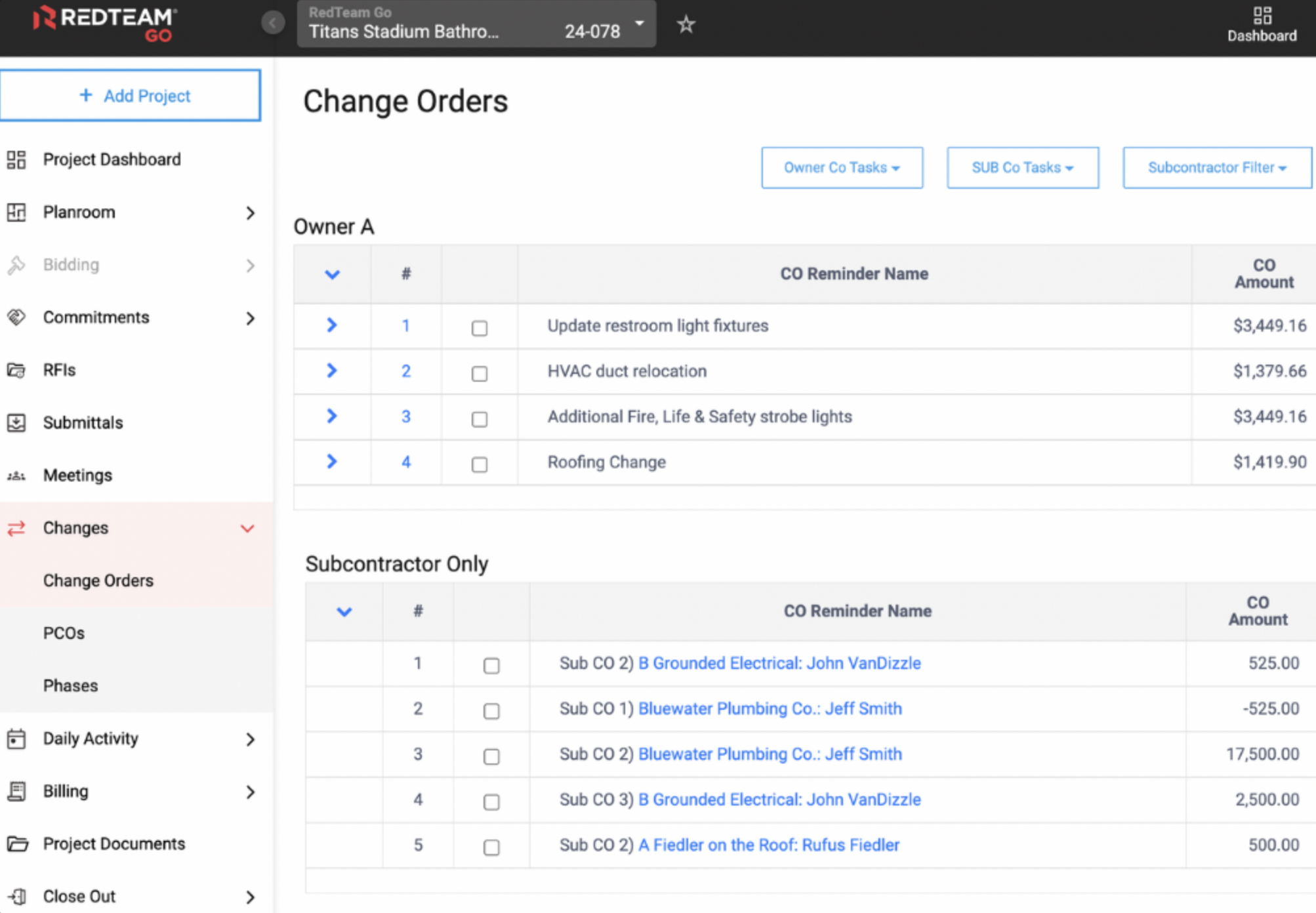Collapse all rows in Owner A table

coord(333,274)
